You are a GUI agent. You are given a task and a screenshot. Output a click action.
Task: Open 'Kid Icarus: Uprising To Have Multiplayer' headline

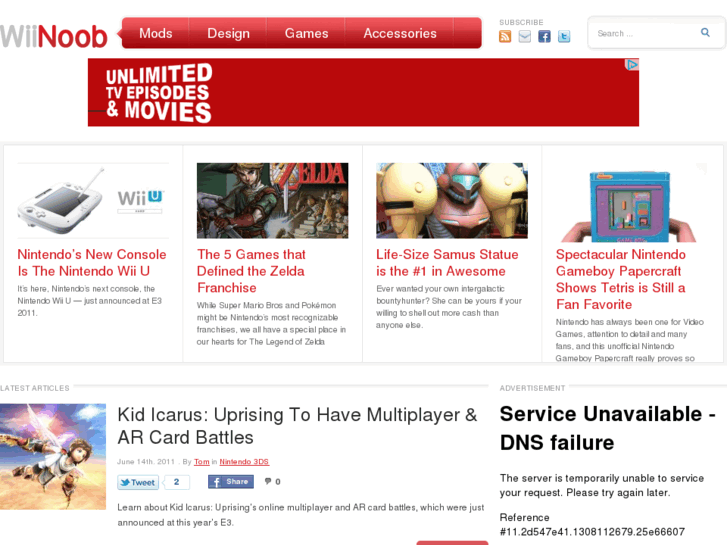297,426
